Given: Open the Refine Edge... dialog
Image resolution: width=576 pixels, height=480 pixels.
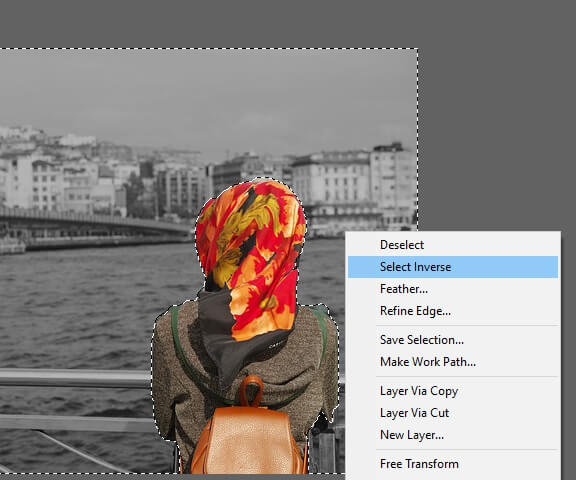Looking at the screenshot, I should (x=453, y=311).
